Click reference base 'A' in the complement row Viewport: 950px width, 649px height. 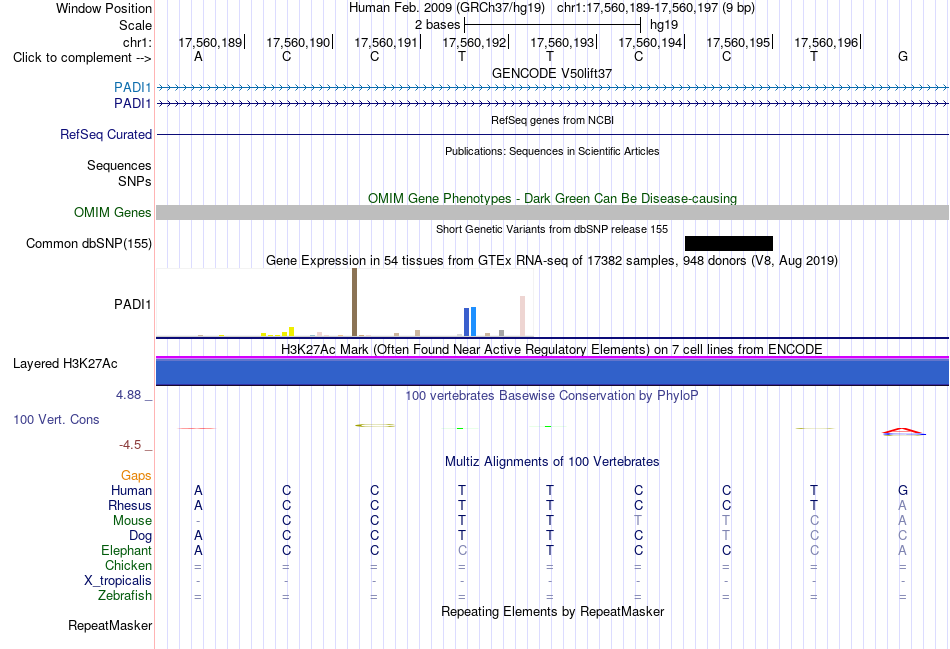point(198,56)
